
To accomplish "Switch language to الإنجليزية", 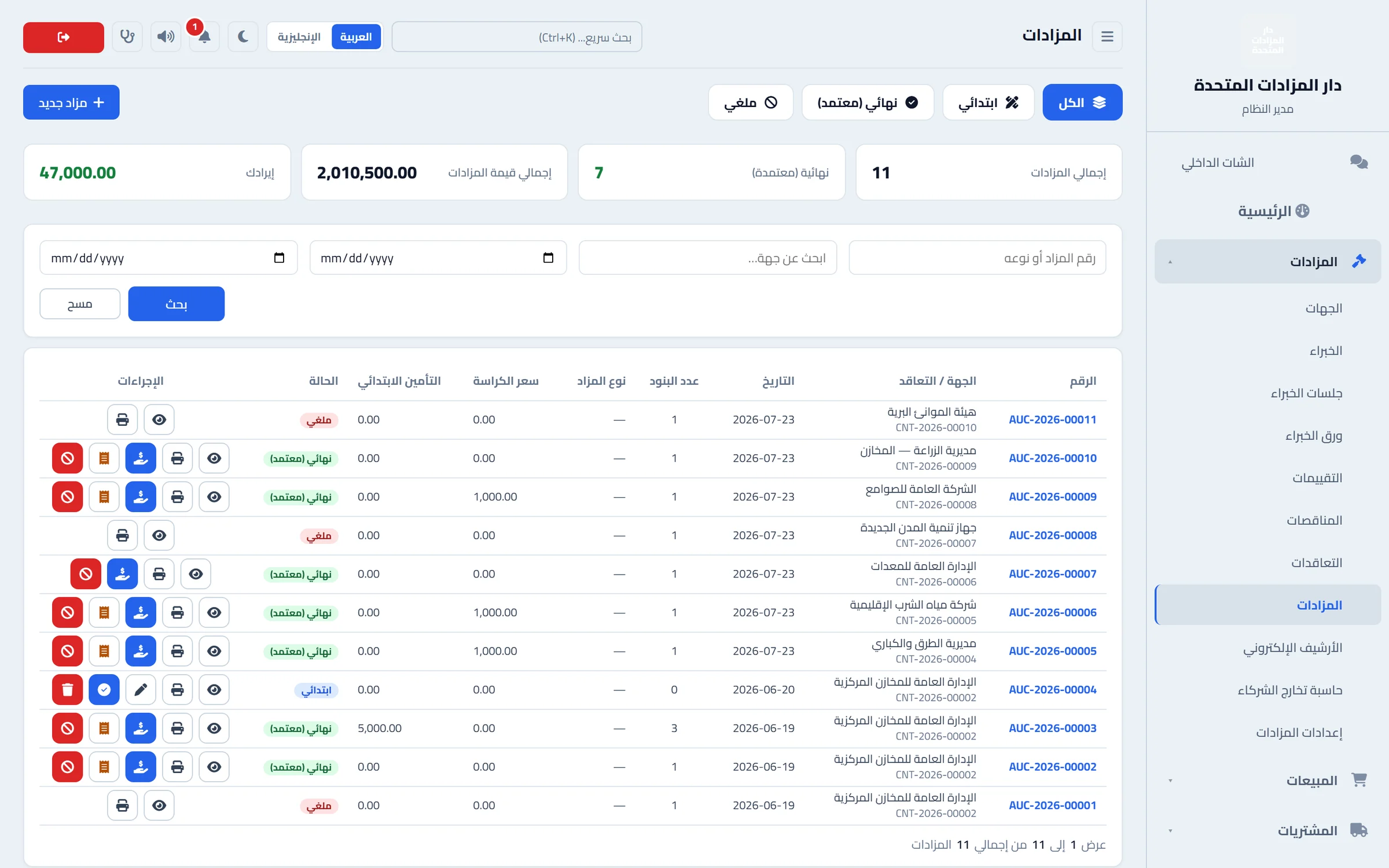I will [x=299, y=37].
